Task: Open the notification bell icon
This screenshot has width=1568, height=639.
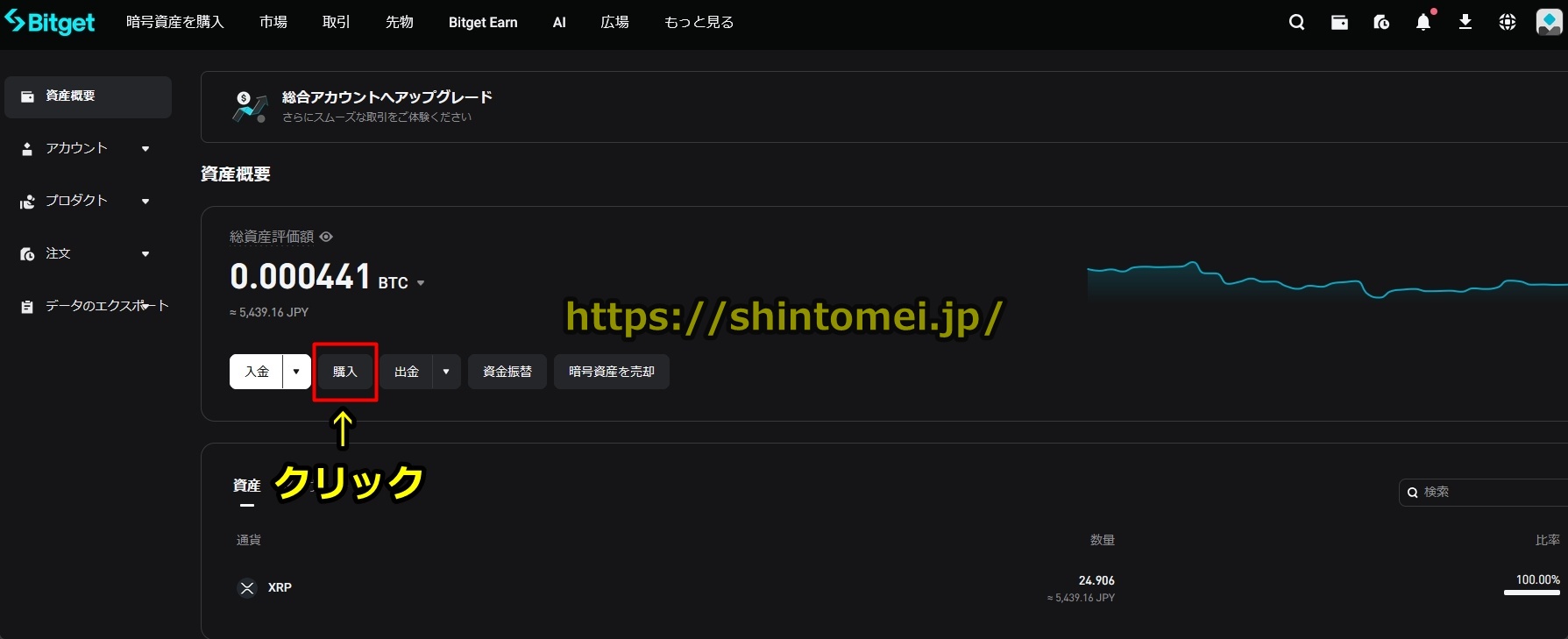Action: 1423,22
